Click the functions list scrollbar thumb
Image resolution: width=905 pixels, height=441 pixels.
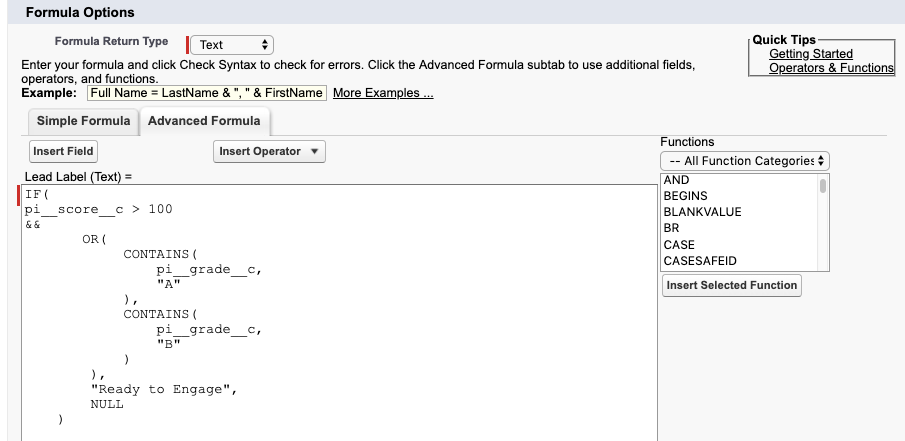point(823,186)
